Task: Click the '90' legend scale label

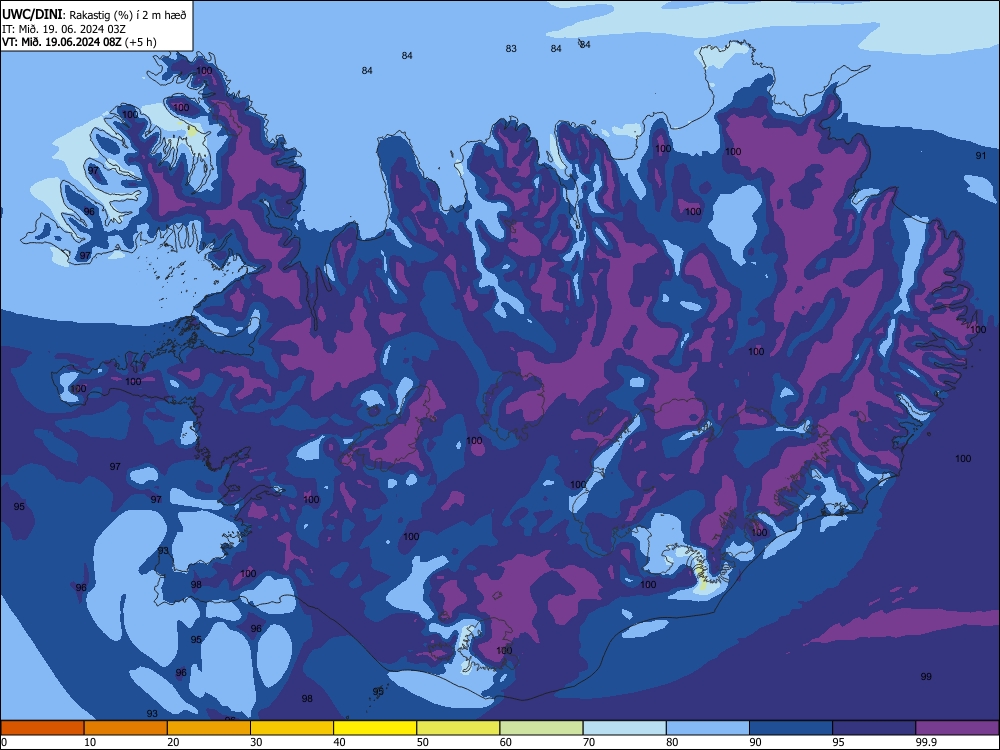Action: (x=755, y=742)
